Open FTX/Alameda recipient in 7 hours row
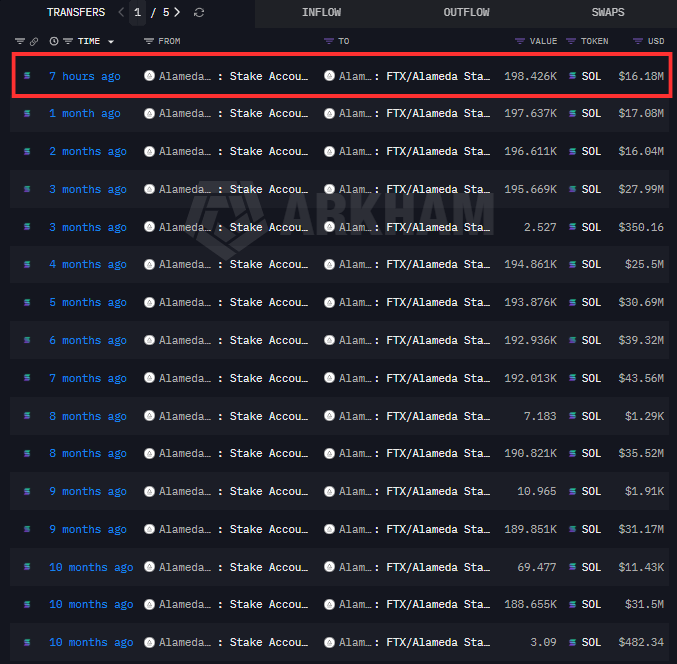677x664 pixels. (438, 76)
